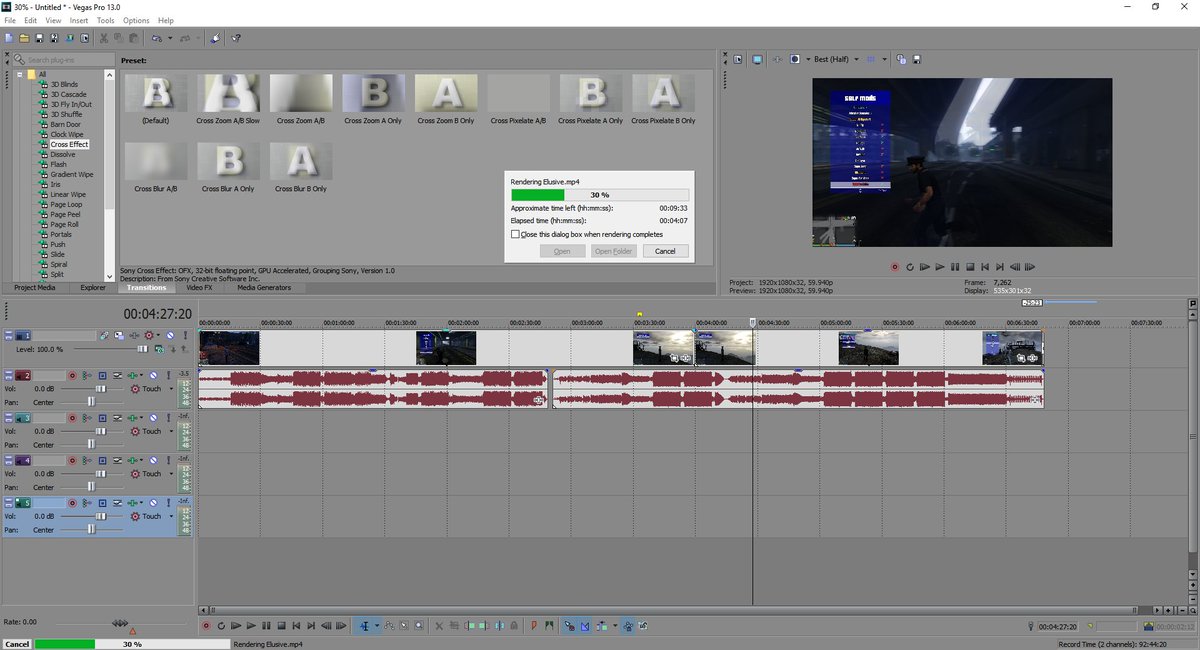The height and width of the screenshot is (650, 1200).
Task: Open track motion on video track 1
Action: (x=119, y=335)
